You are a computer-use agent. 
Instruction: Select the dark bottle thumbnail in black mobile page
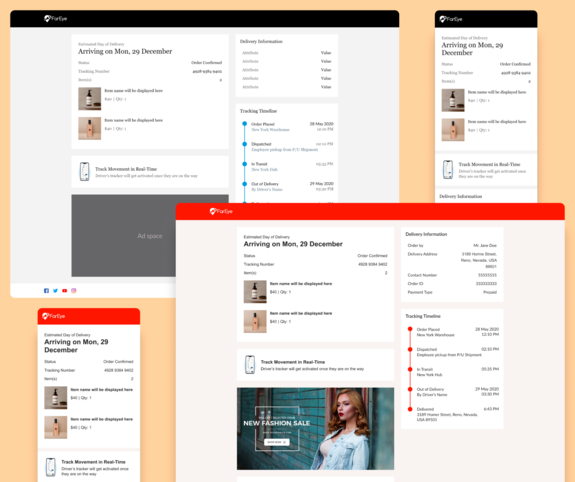click(453, 100)
